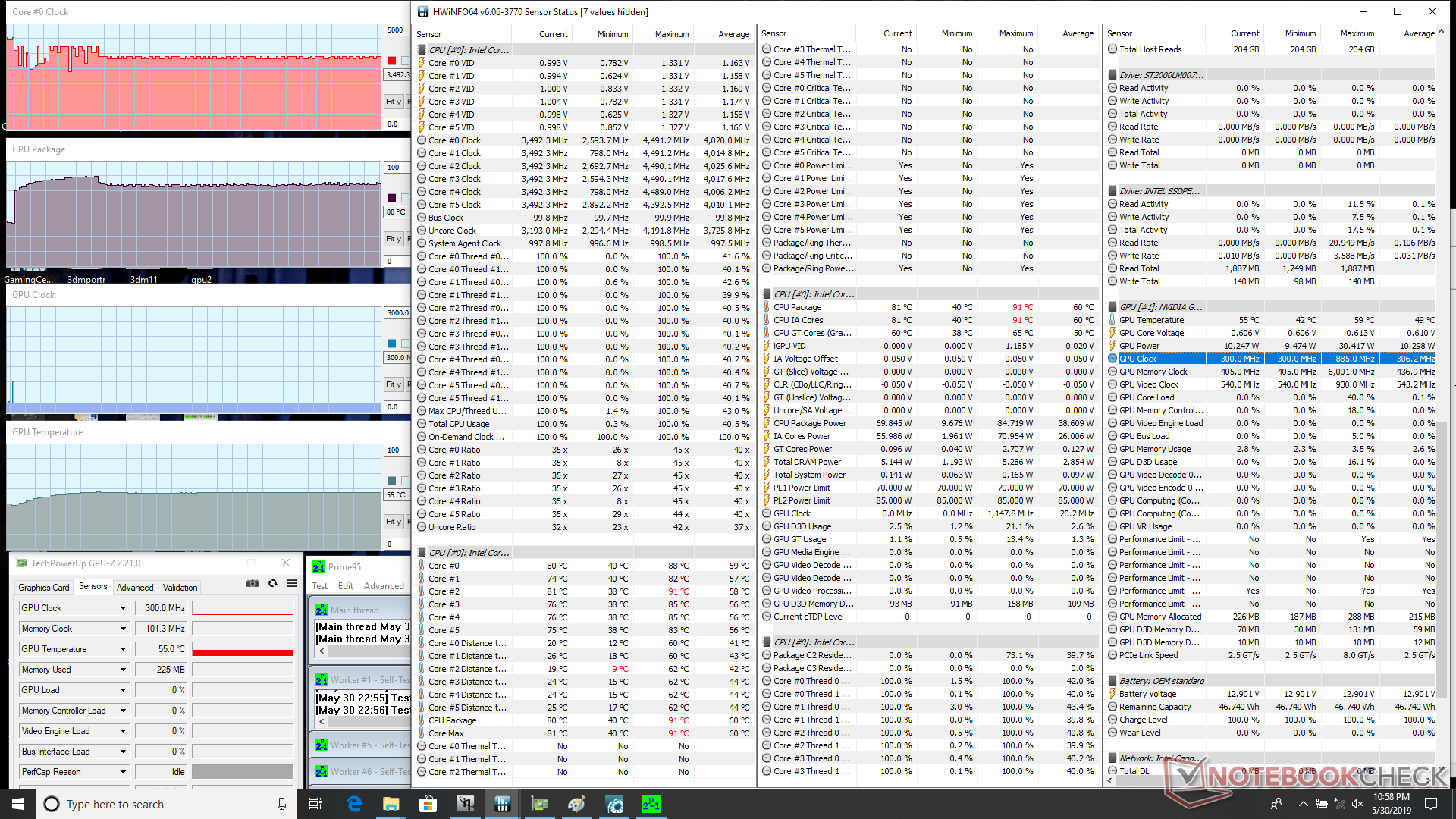Expand the GPU Clock sensor dropdown
The height and width of the screenshot is (819, 1456).
tap(123, 608)
